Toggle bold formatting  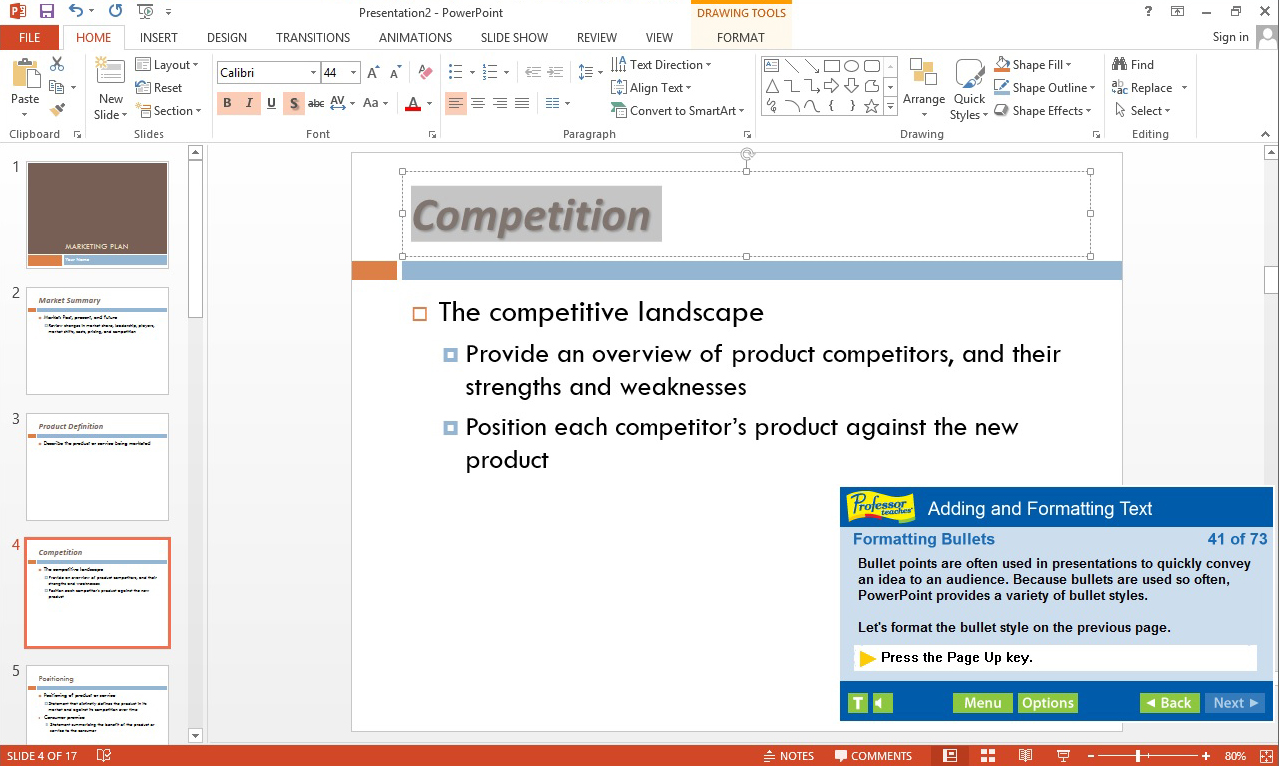tap(227, 103)
